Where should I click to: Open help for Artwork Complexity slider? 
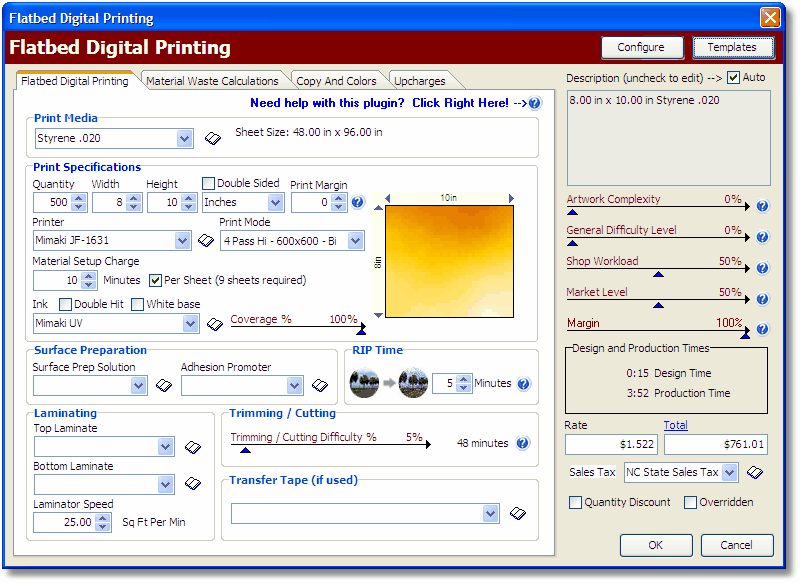(x=762, y=206)
